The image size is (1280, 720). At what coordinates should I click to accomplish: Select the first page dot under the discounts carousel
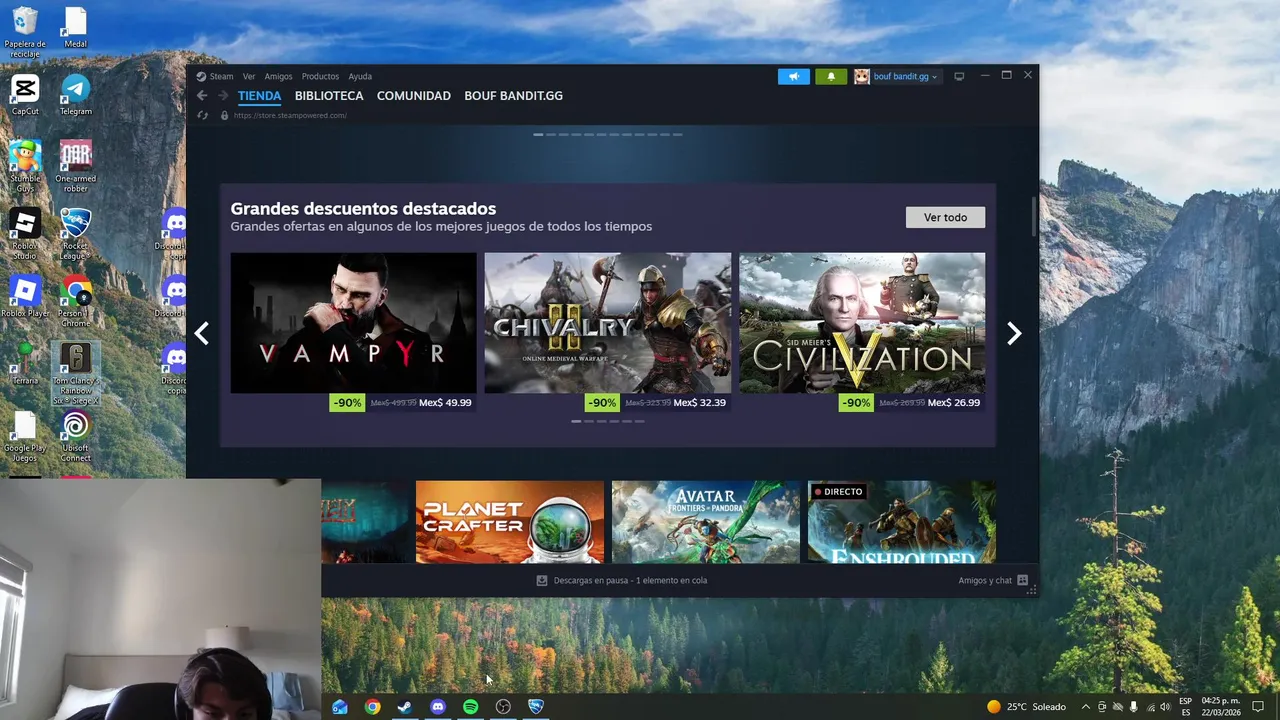[576, 421]
